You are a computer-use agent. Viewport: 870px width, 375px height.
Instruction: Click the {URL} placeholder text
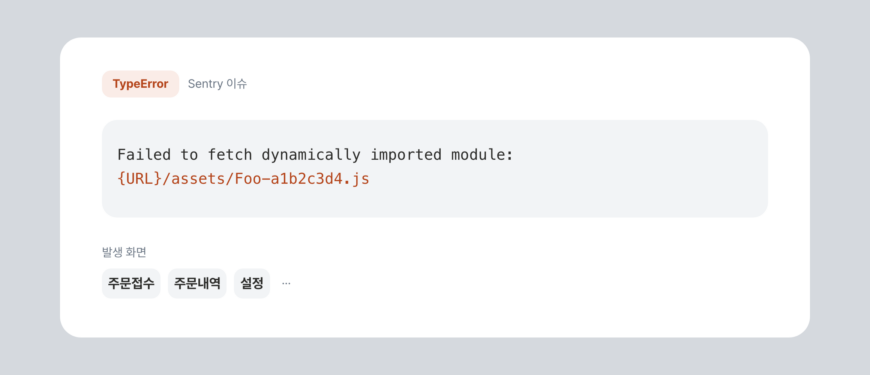(140, 180)
